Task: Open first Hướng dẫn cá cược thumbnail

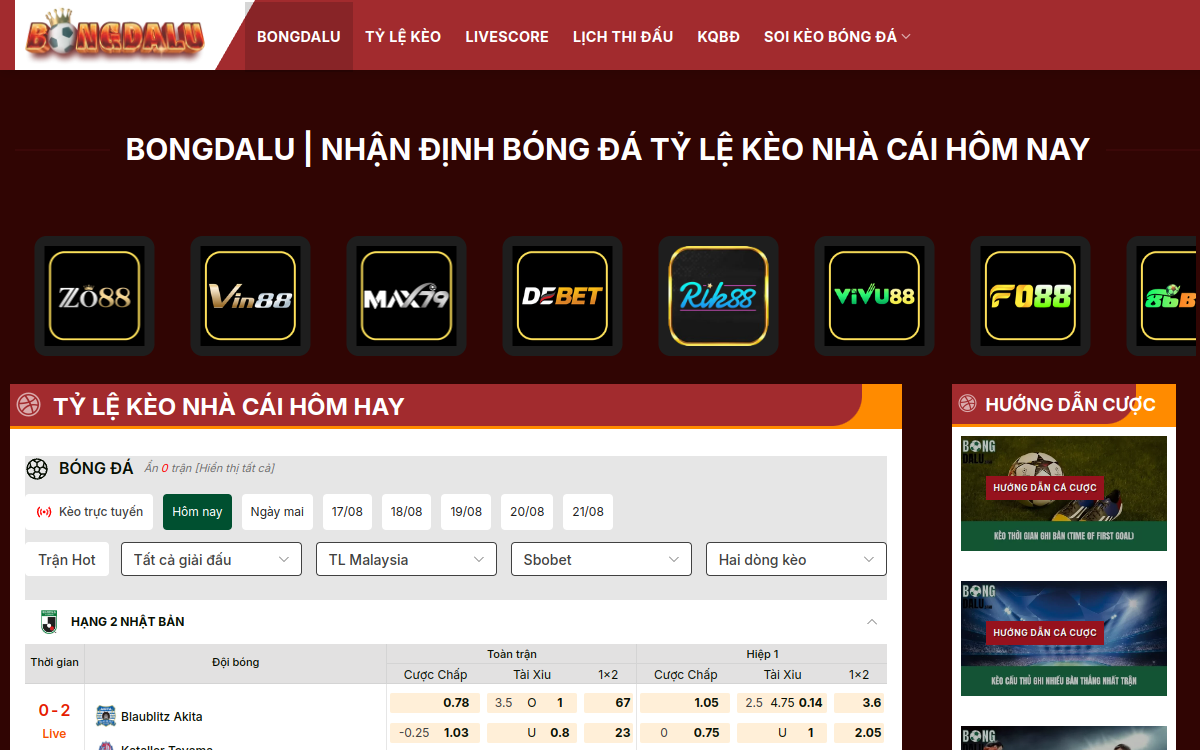Action: point(1064,493)
